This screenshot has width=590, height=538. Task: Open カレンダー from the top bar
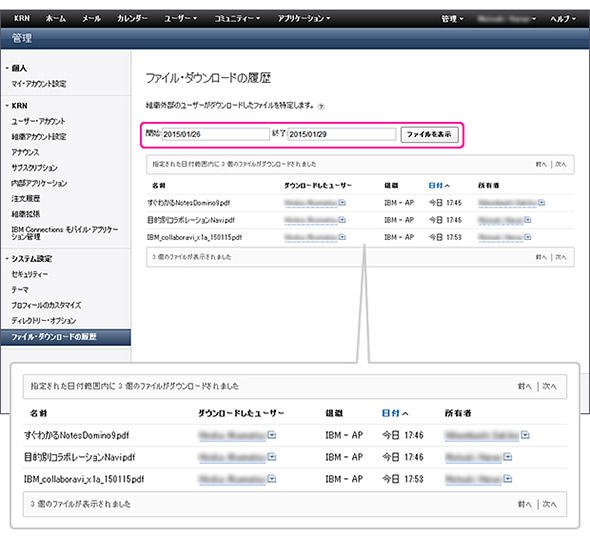coord(132,18)
